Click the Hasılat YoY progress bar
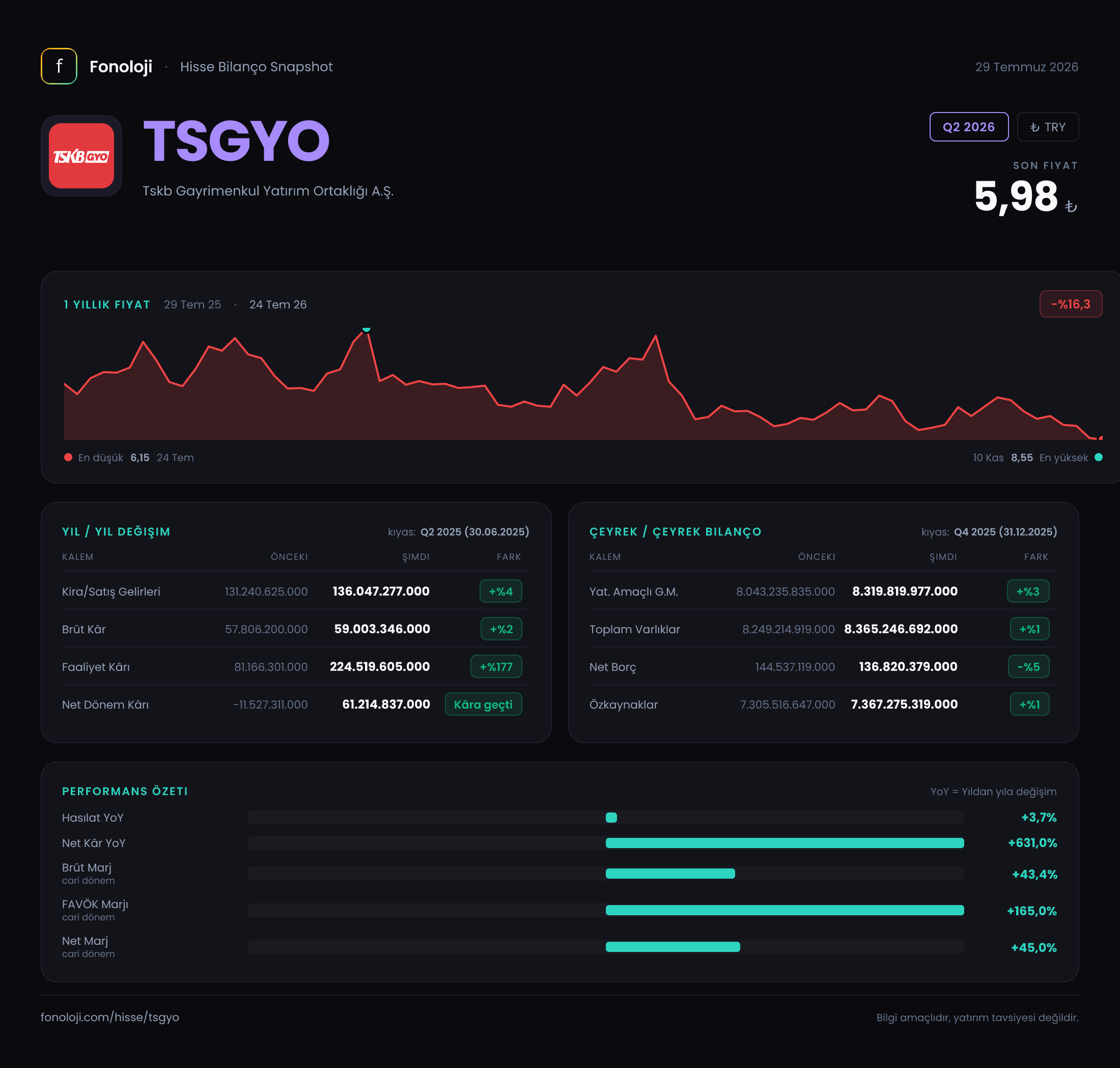Screen dimensions: 1120x1068 click(605, 818)
